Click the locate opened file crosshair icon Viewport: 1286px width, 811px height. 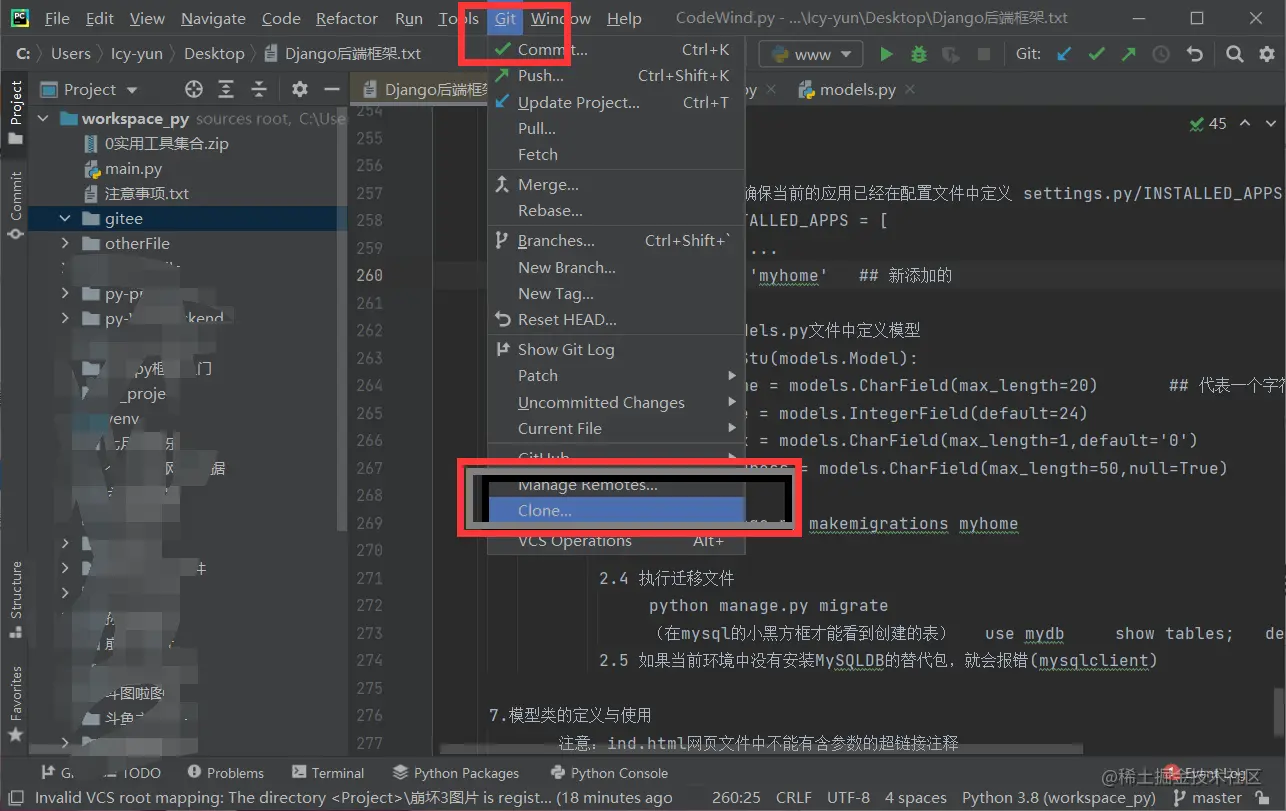[194, 89]
